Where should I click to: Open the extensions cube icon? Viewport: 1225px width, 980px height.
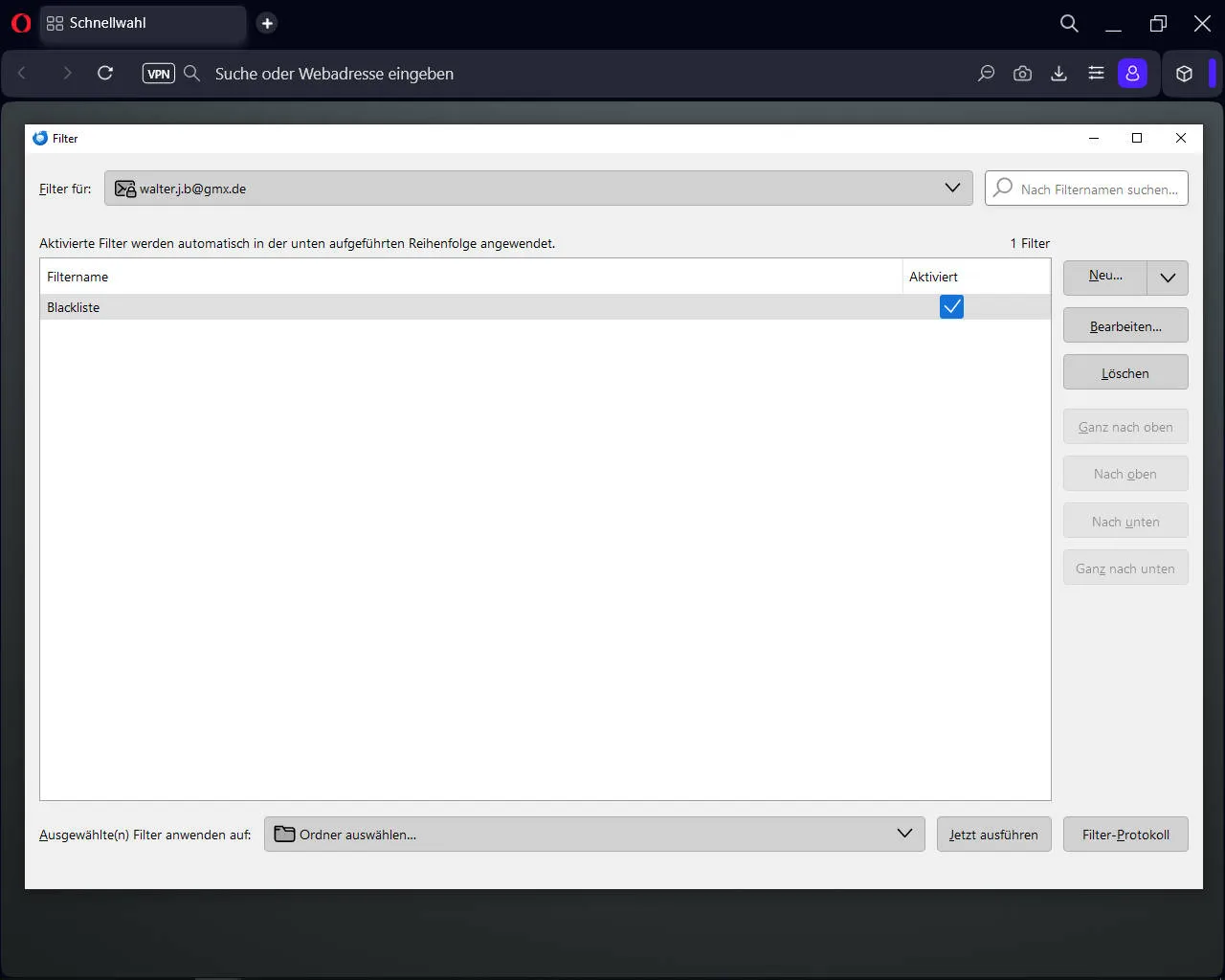1184,74
